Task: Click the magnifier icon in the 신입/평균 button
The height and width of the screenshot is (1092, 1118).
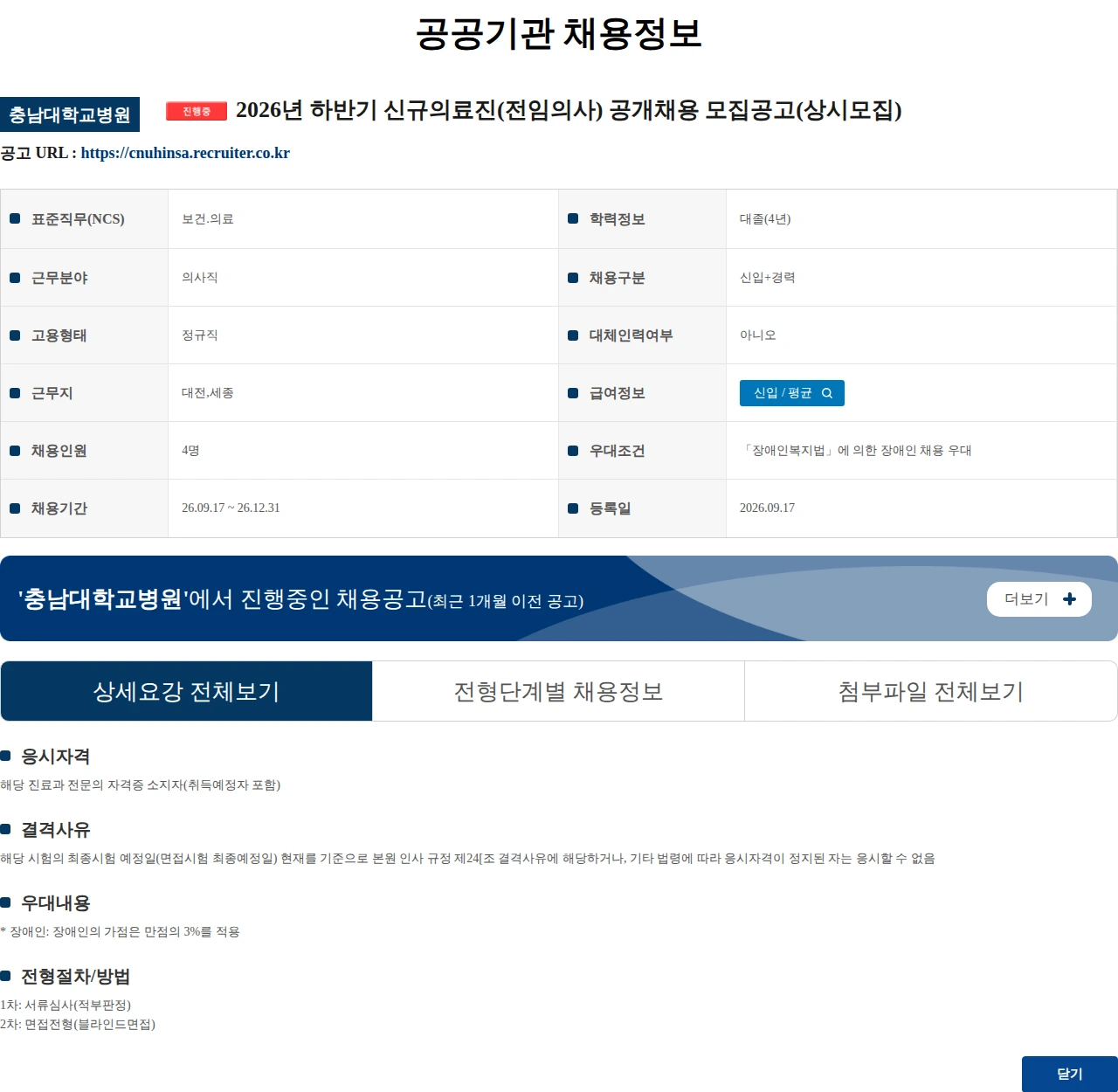Action: tap(827, 393)
